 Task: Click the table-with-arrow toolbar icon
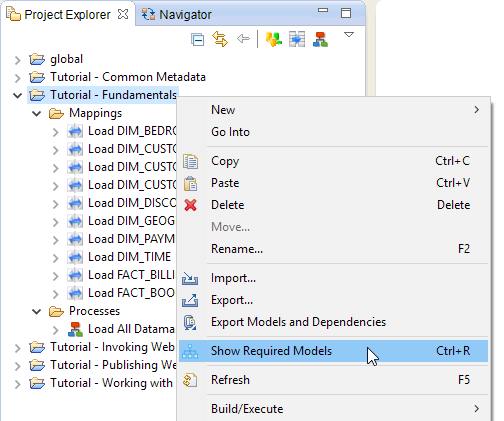[x=297, y=39]
